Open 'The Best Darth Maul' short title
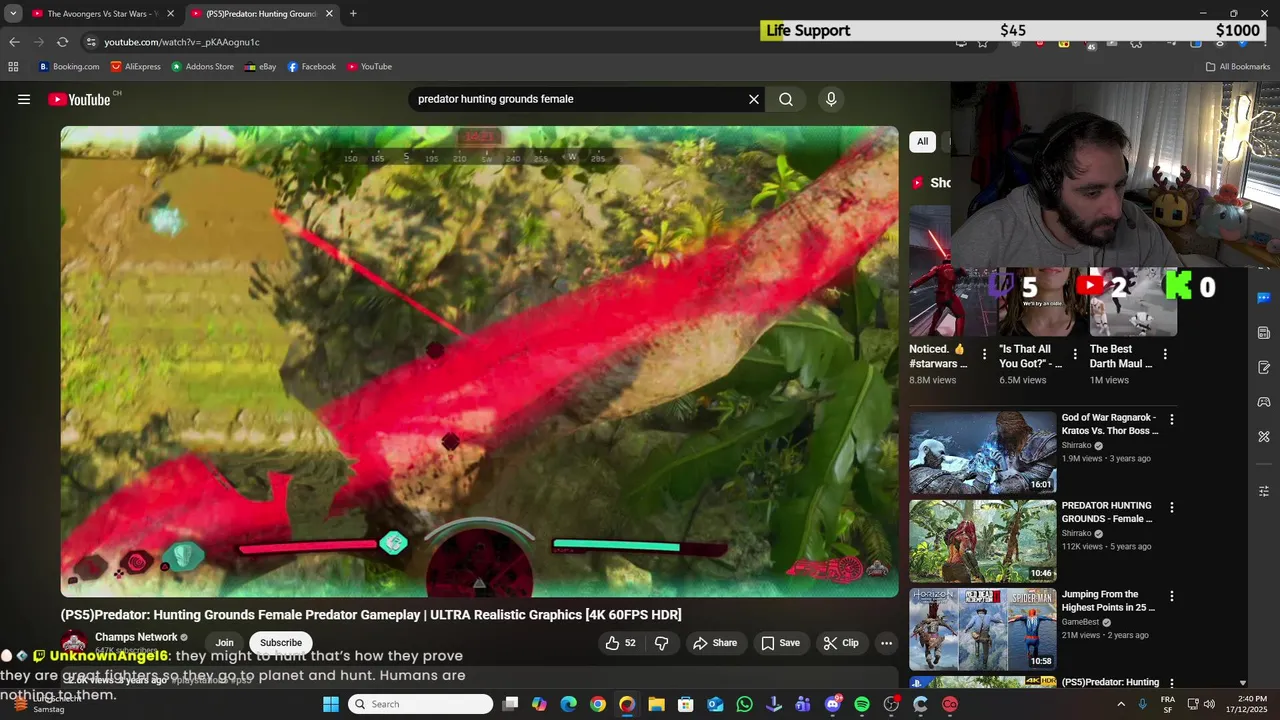Image resolution: width=1280 pixels, height=720 pixels. tap(1121, 356)
